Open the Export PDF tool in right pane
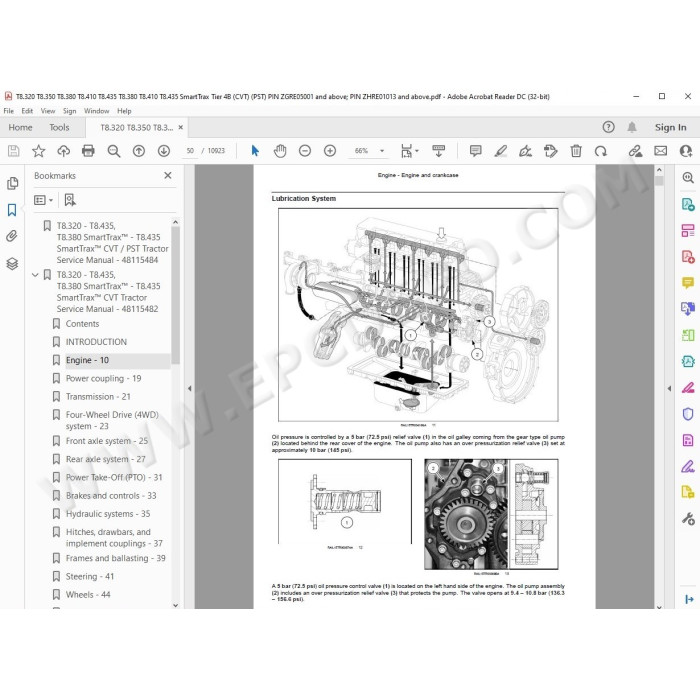The height and width of the screenshot is (700, 700). point(688,205)
